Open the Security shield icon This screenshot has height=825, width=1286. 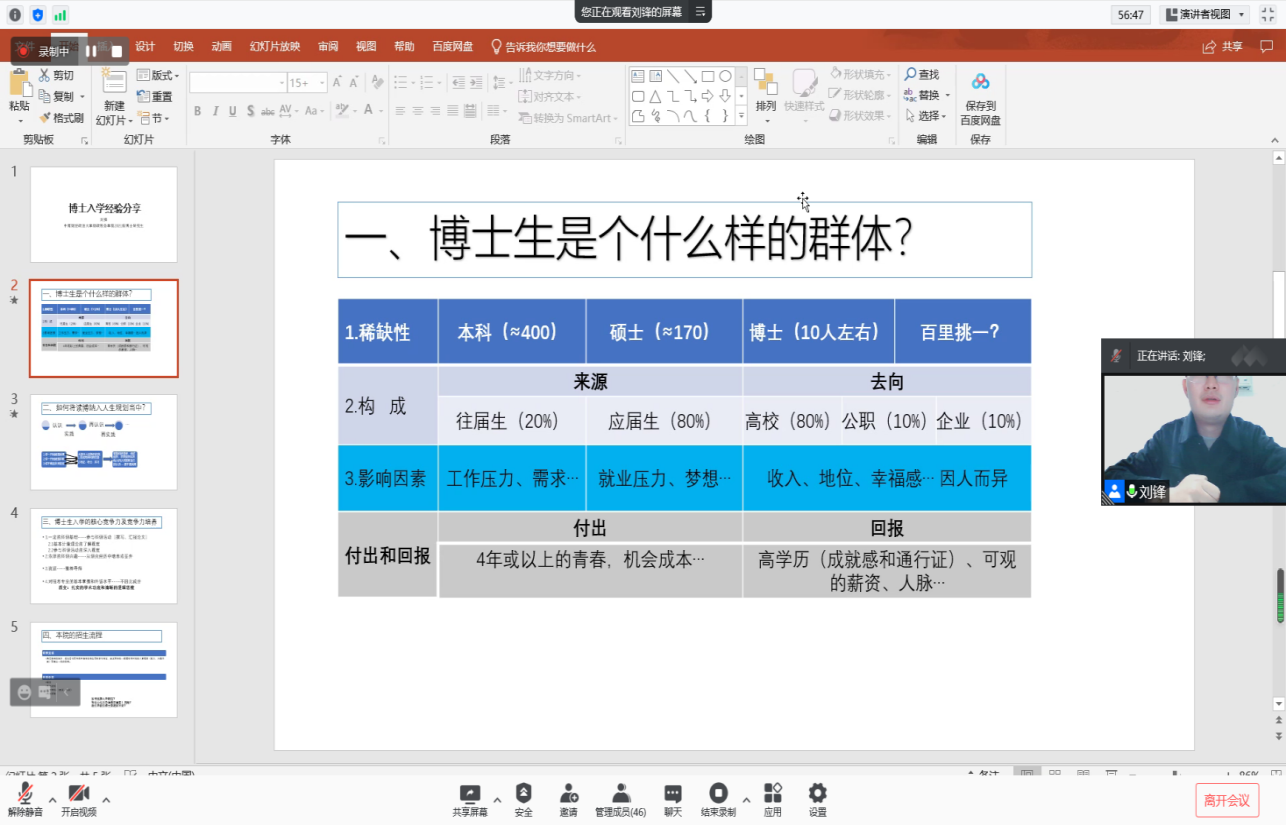click(523, 794)
